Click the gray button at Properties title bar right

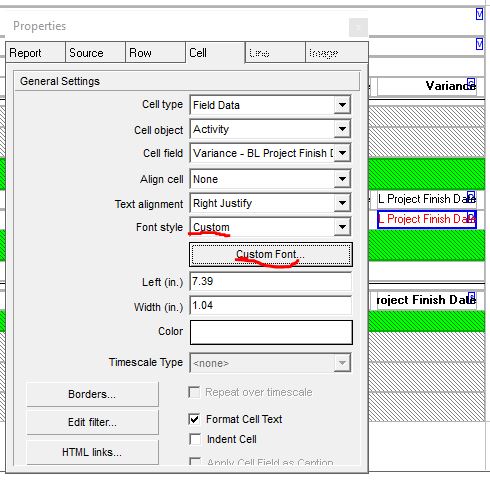tap(358, 27)
